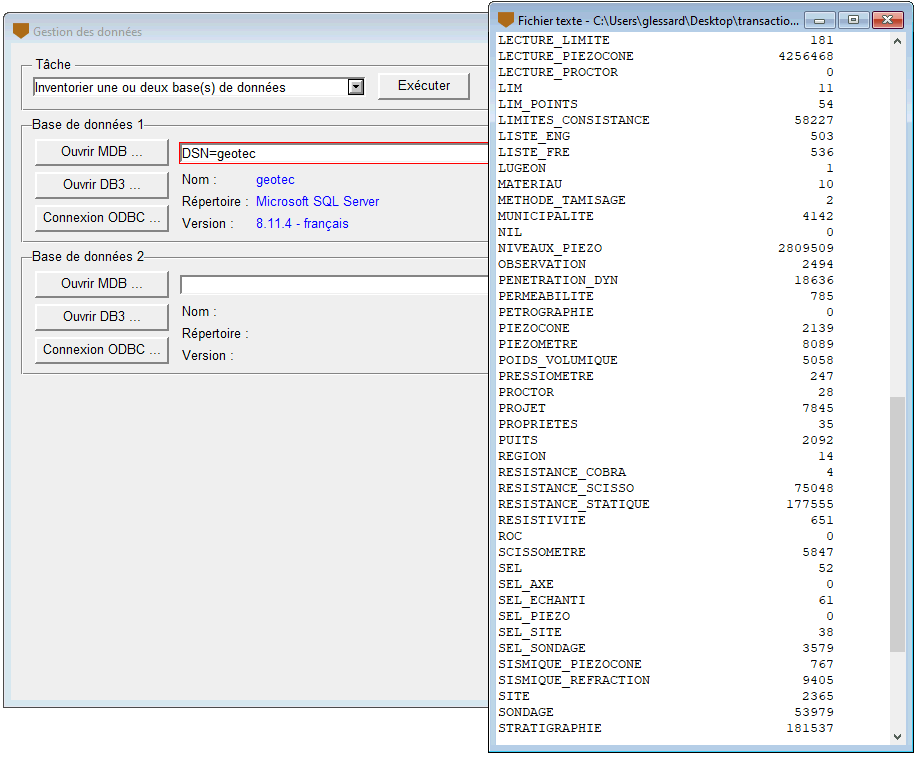Select the OBSERVATION row
917x757 pixels.
click(666, 264)
